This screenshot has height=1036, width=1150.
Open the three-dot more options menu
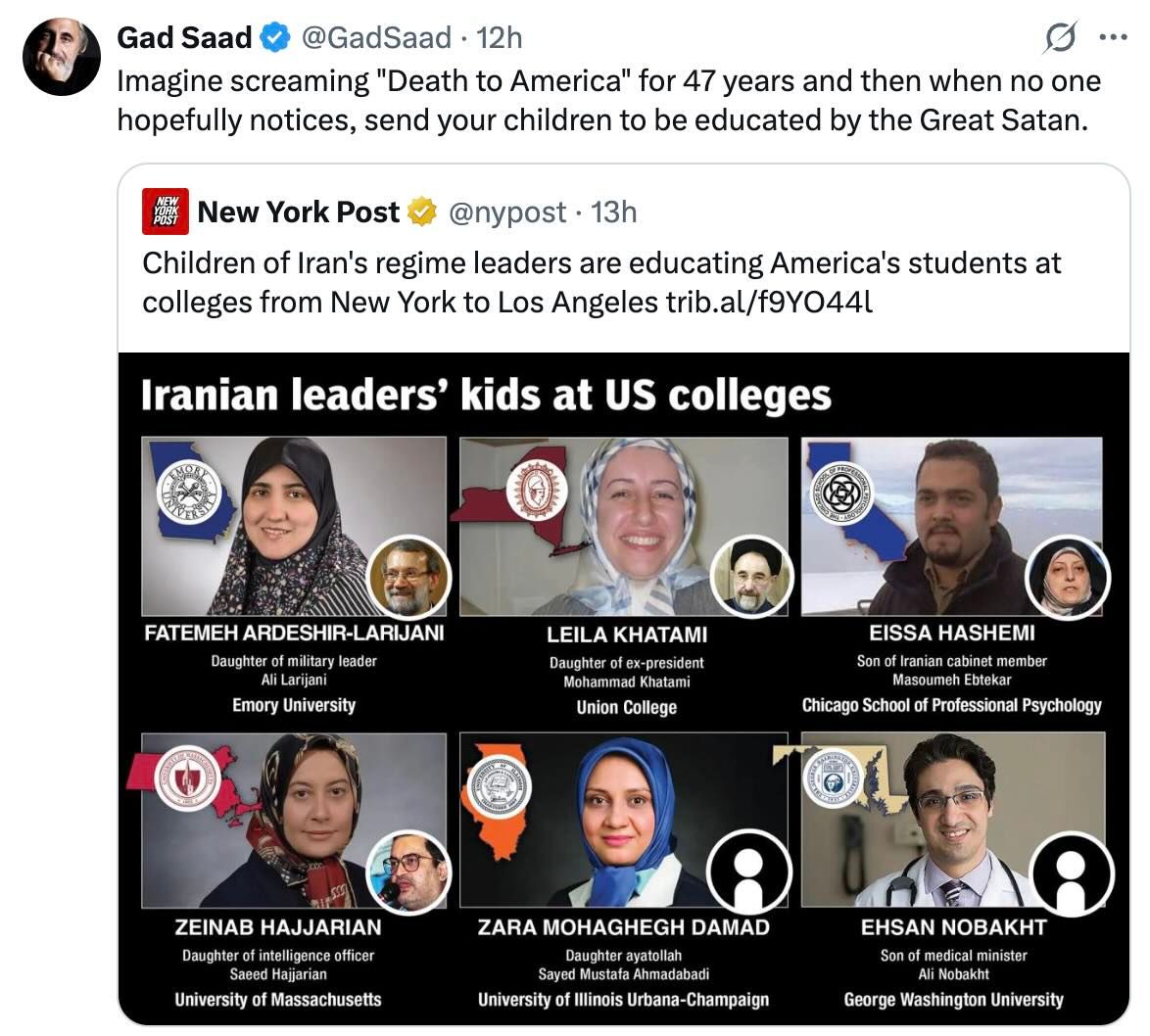(1113, 37)
